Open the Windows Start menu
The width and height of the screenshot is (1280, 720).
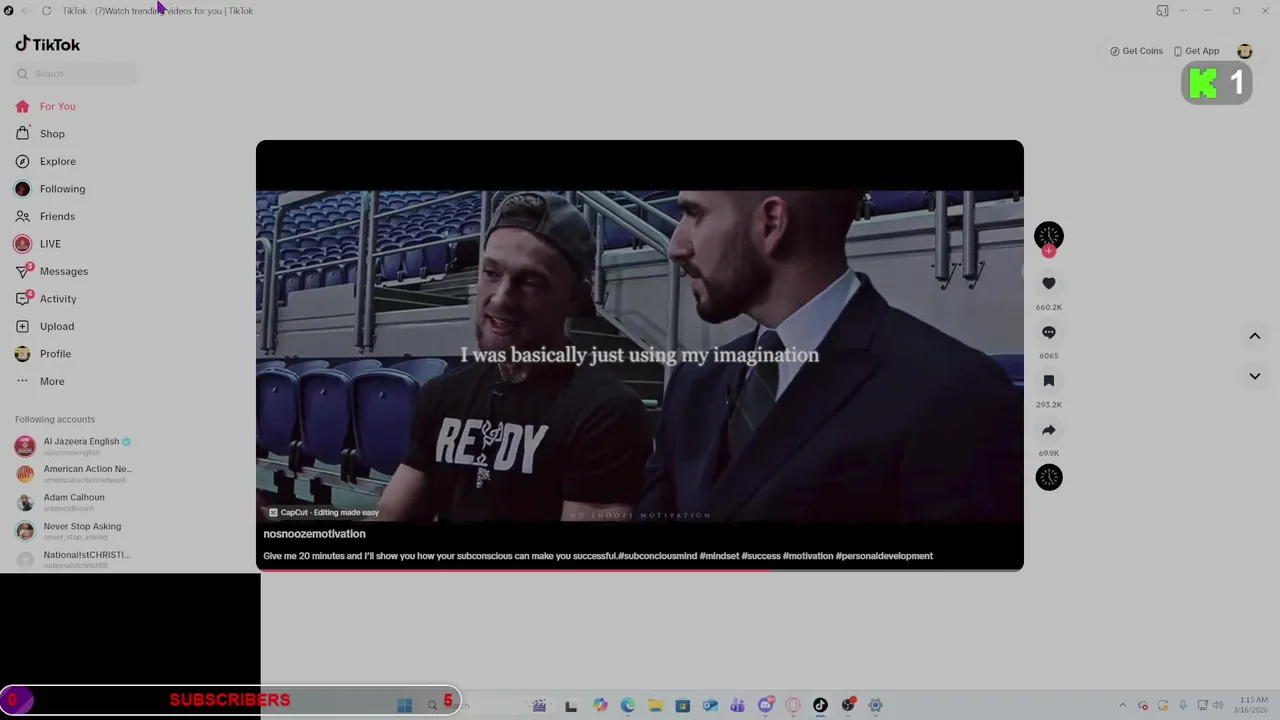404,705
